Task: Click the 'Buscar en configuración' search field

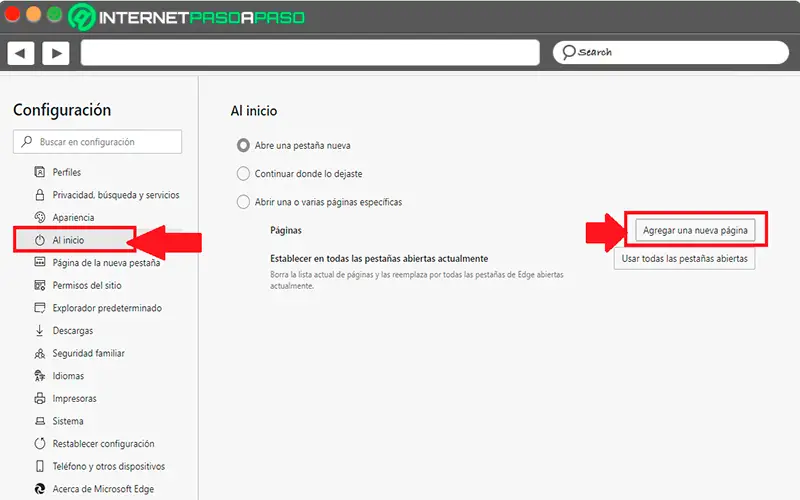Action: [97, 141]
